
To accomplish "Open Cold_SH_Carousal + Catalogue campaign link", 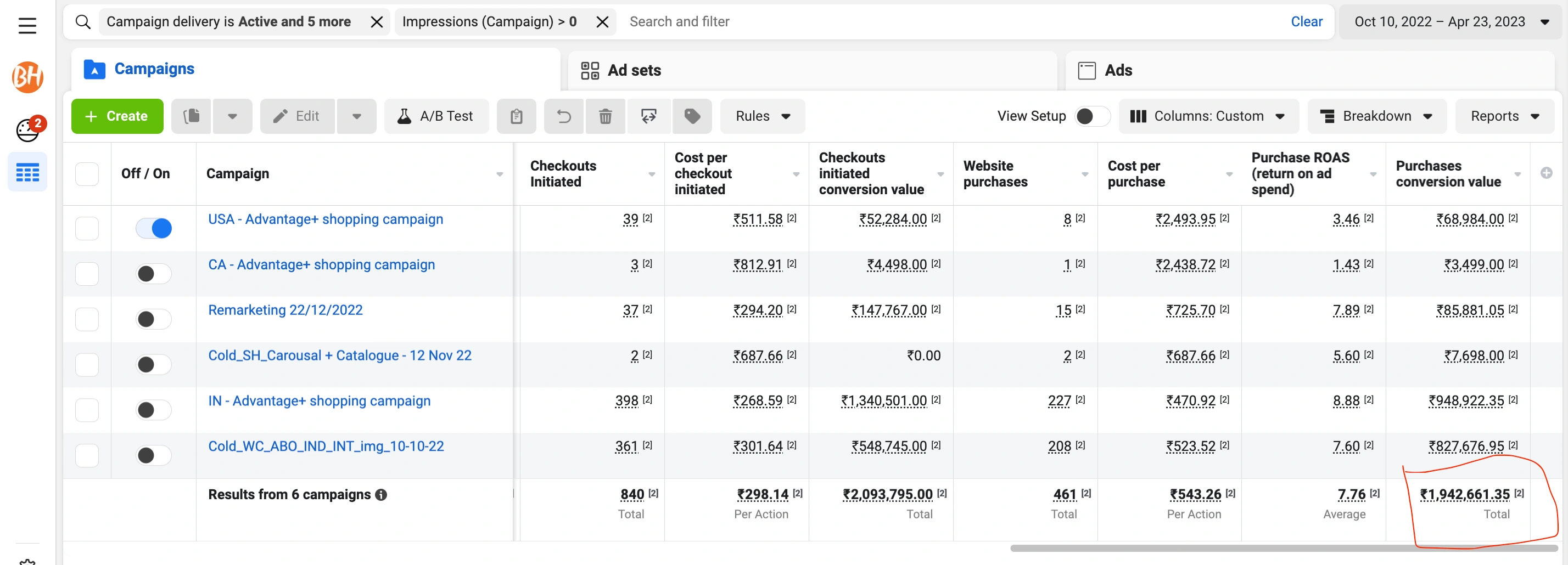I will tap(340, 356).
